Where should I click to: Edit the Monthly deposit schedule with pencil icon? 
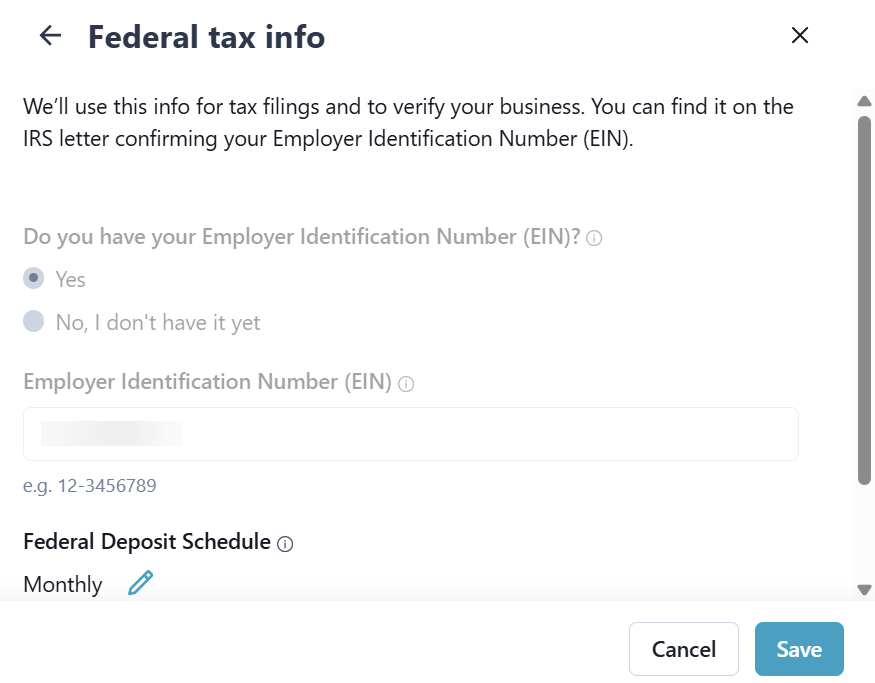coord(141,583)
